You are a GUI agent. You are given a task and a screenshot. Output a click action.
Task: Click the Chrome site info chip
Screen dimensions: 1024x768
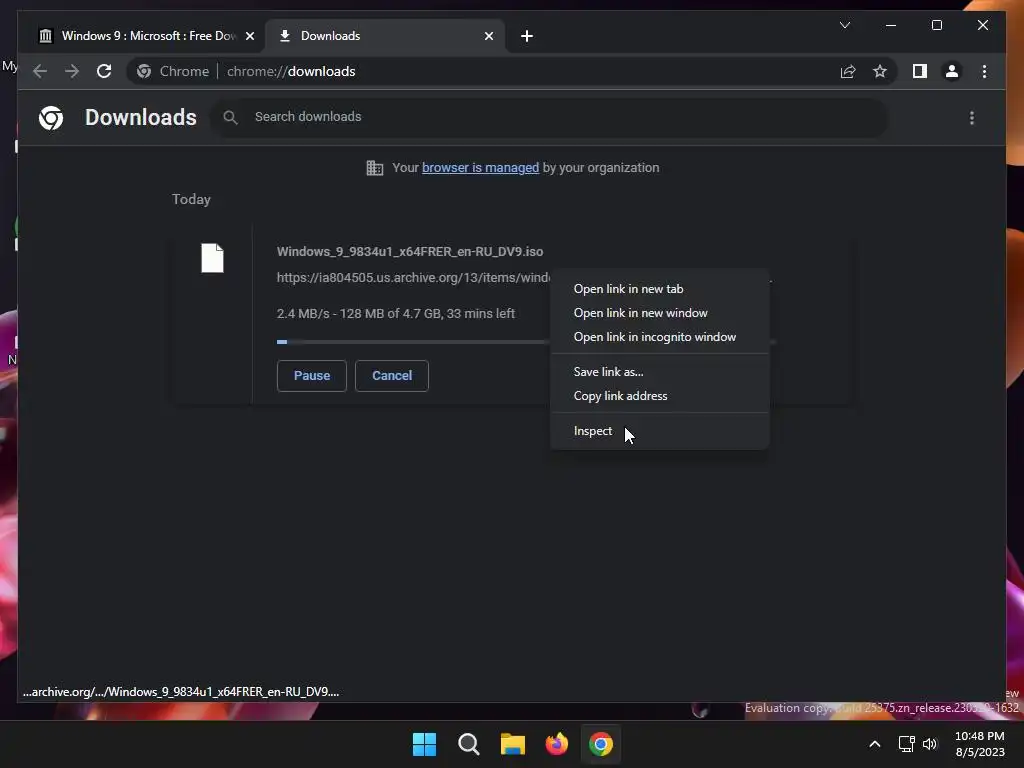173,71
